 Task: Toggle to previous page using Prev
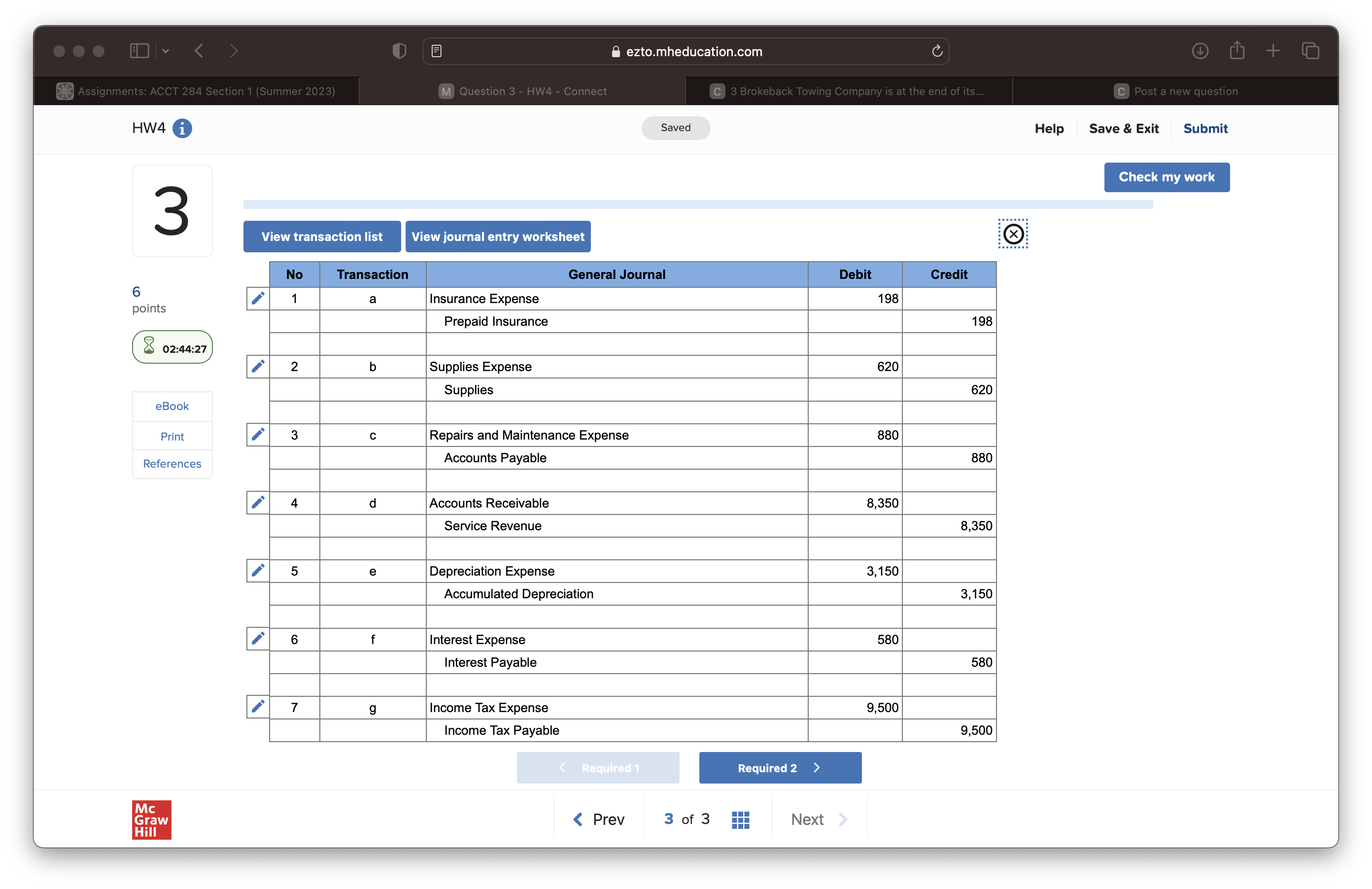(x=597, y=819)
